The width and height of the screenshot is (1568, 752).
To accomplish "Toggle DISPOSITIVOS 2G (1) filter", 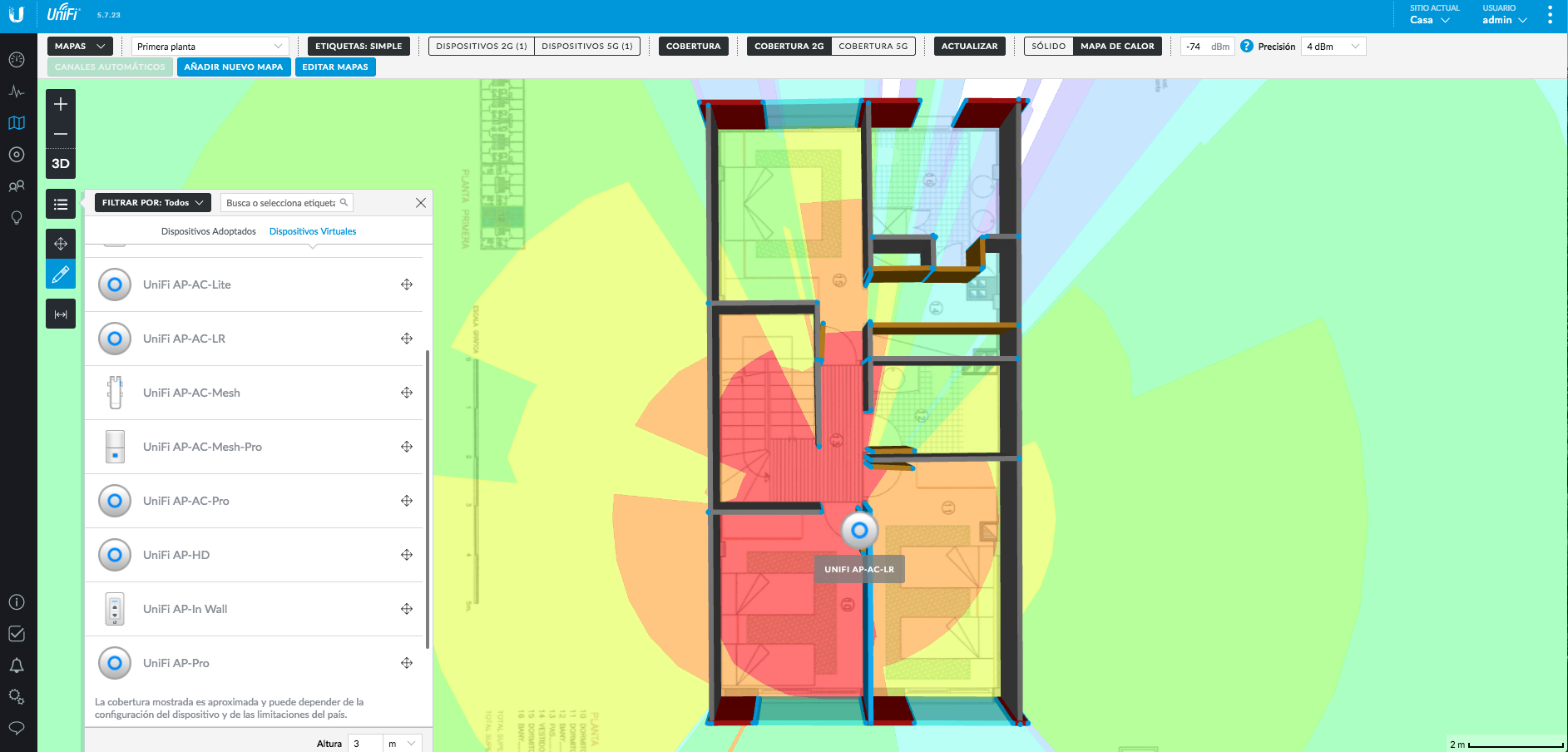I will [x=482, y=47].
